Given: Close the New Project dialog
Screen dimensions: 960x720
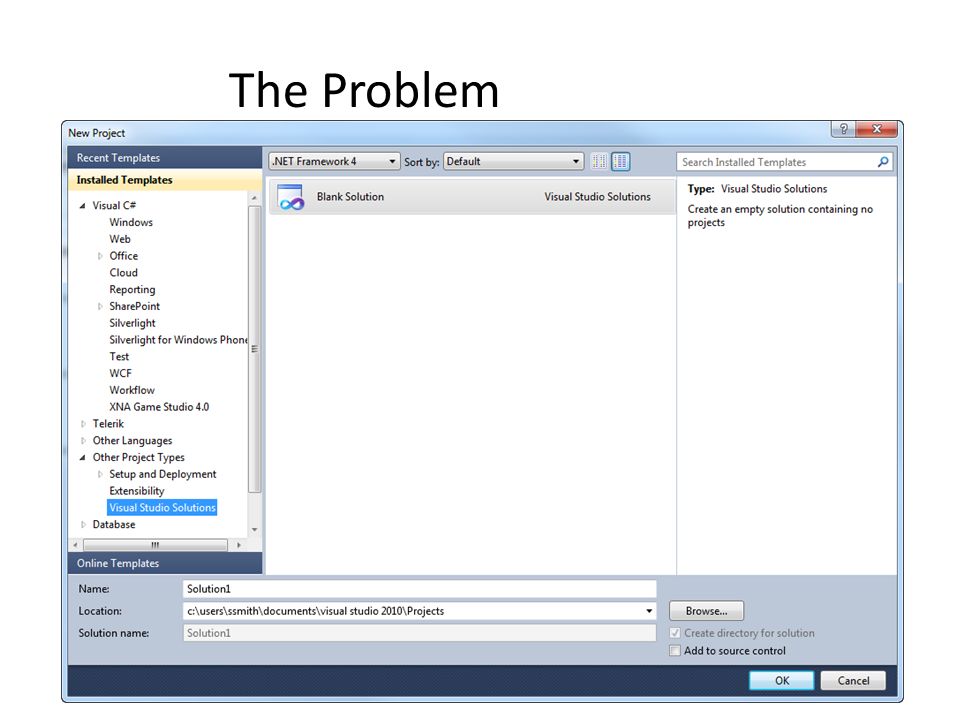Looking at the screenshot, I should tap(876, 129).
